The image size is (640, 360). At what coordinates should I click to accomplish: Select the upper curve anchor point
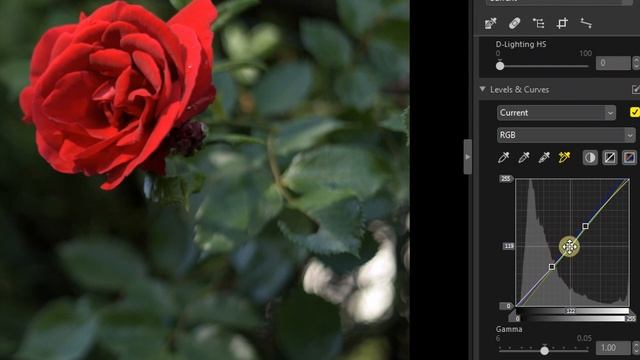coord(585,226)
